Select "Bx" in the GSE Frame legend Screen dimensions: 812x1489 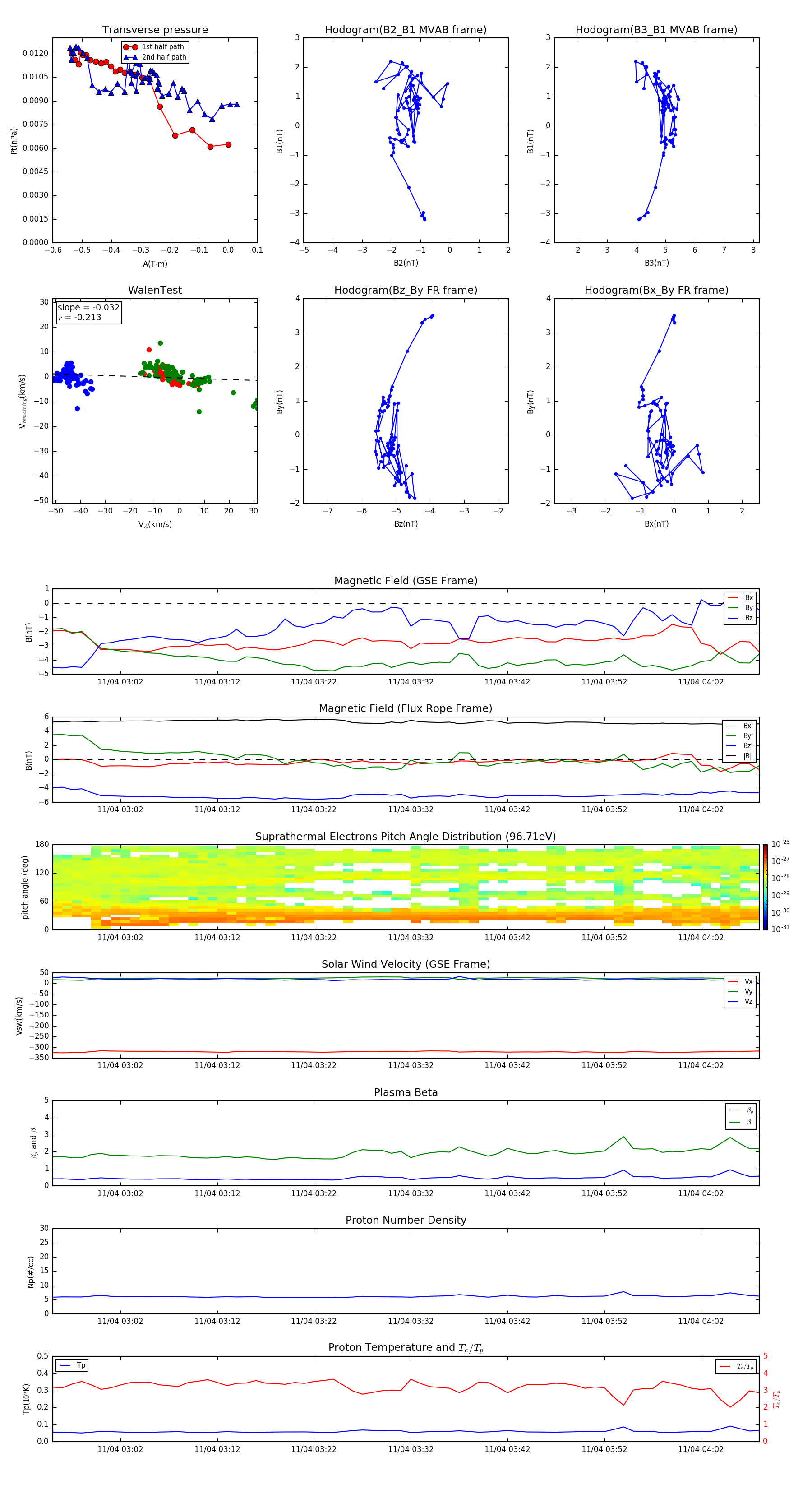point(741,598)
